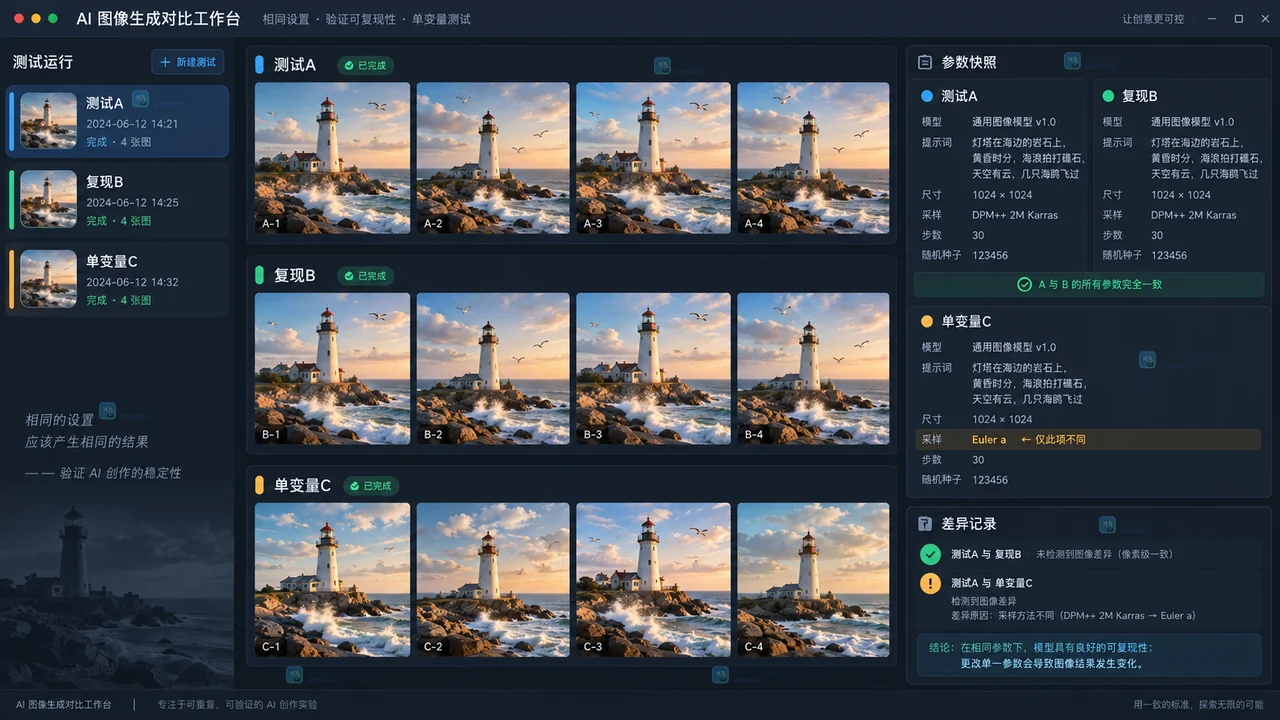The width and height of the screenshot is (1280, 720).
Task: Click 通用图像模型 v1.0 under 单变量C
Action: (1014, 347)
